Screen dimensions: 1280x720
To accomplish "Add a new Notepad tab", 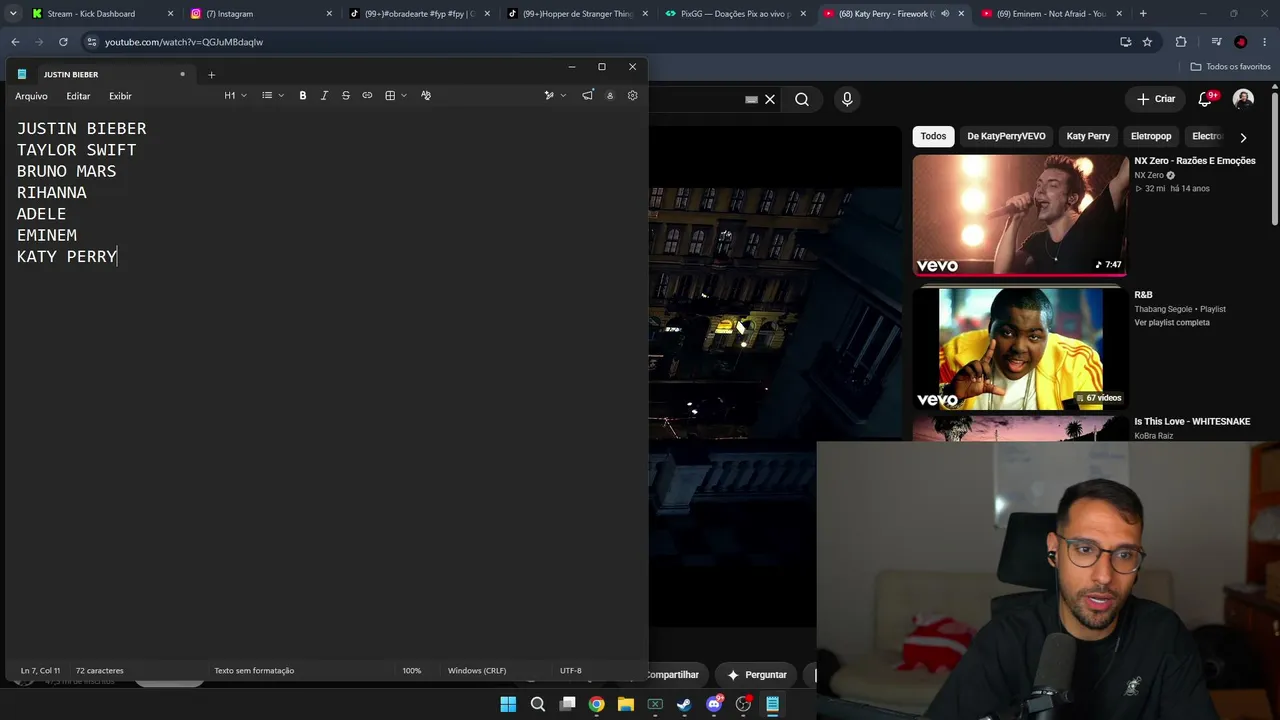I will click(211, 75).
